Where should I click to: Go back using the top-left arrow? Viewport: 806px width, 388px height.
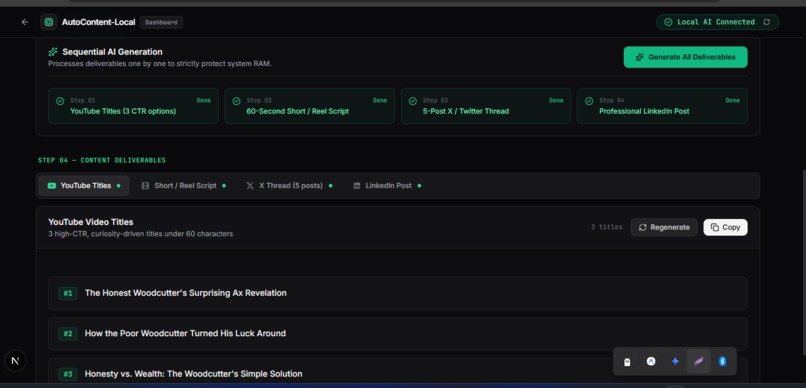pos(25,22)
